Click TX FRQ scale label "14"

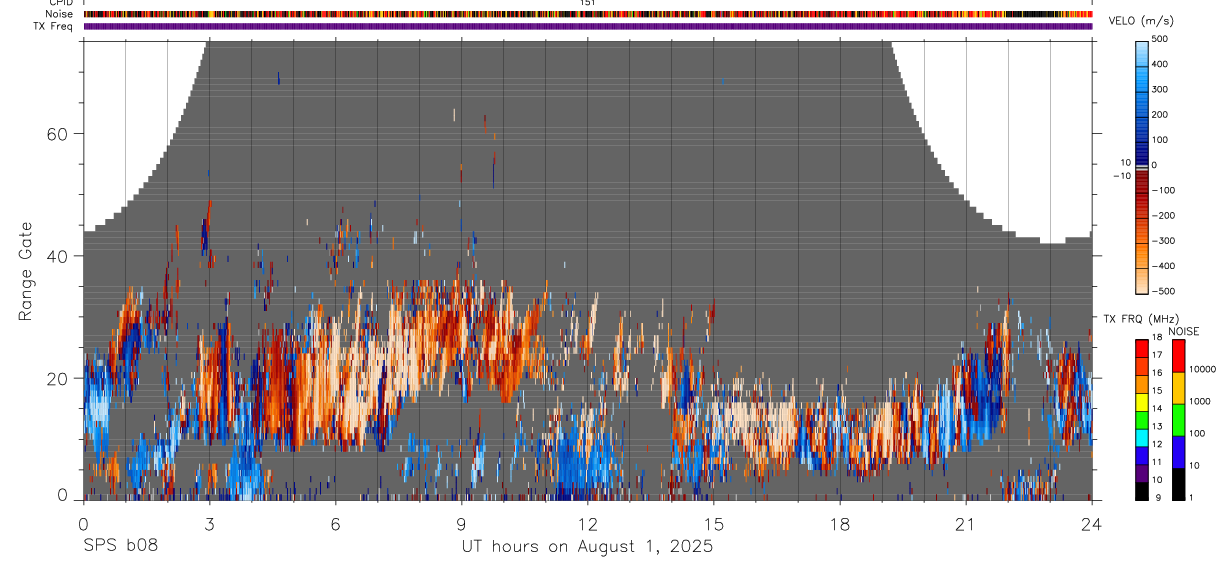(x=1157, y=409)
